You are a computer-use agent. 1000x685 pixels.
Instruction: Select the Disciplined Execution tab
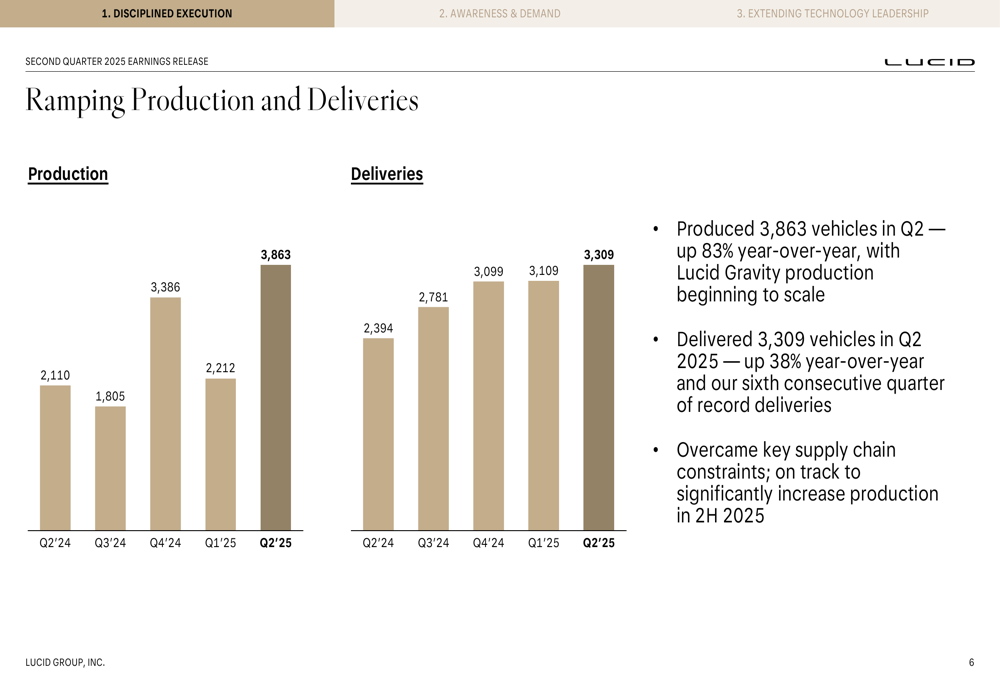[x=167, y=13]
